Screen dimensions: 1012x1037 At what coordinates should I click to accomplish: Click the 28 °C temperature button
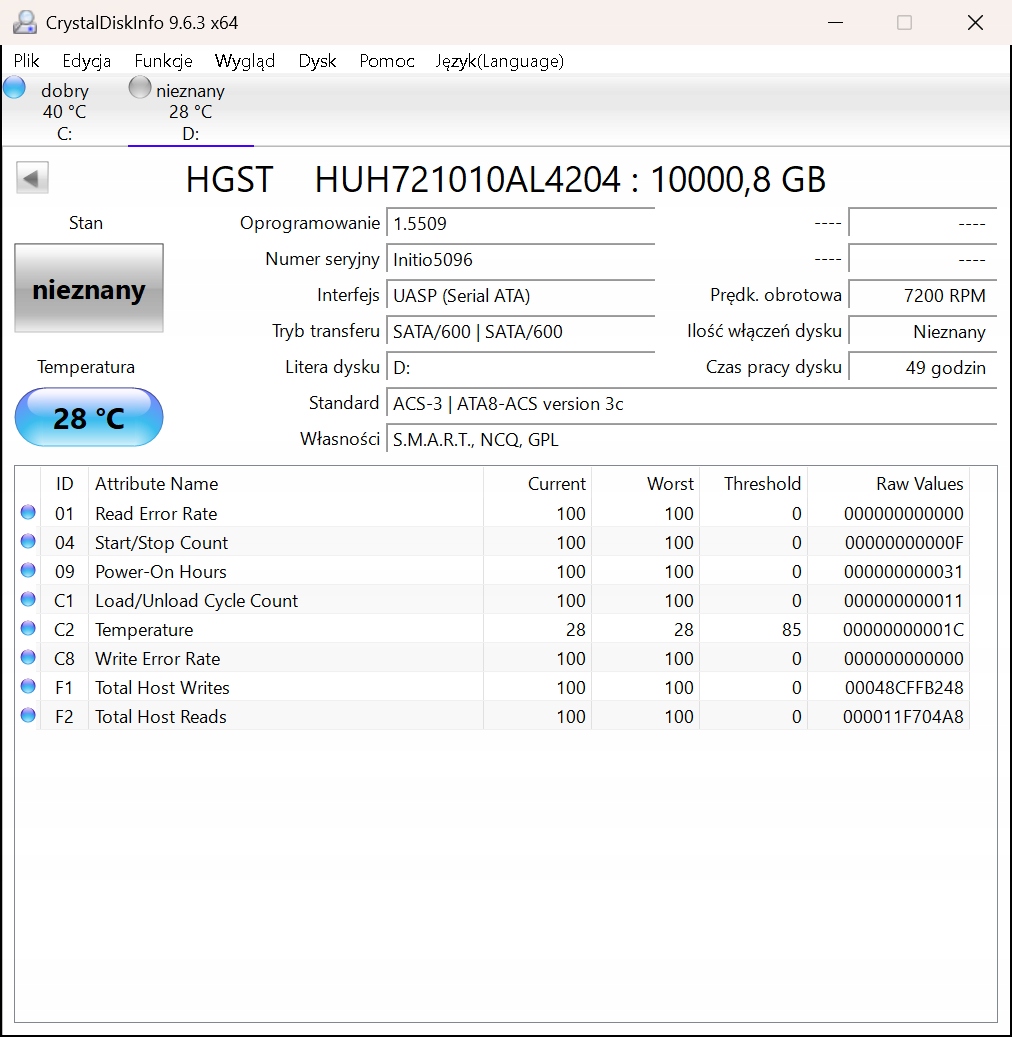[89, 418]
